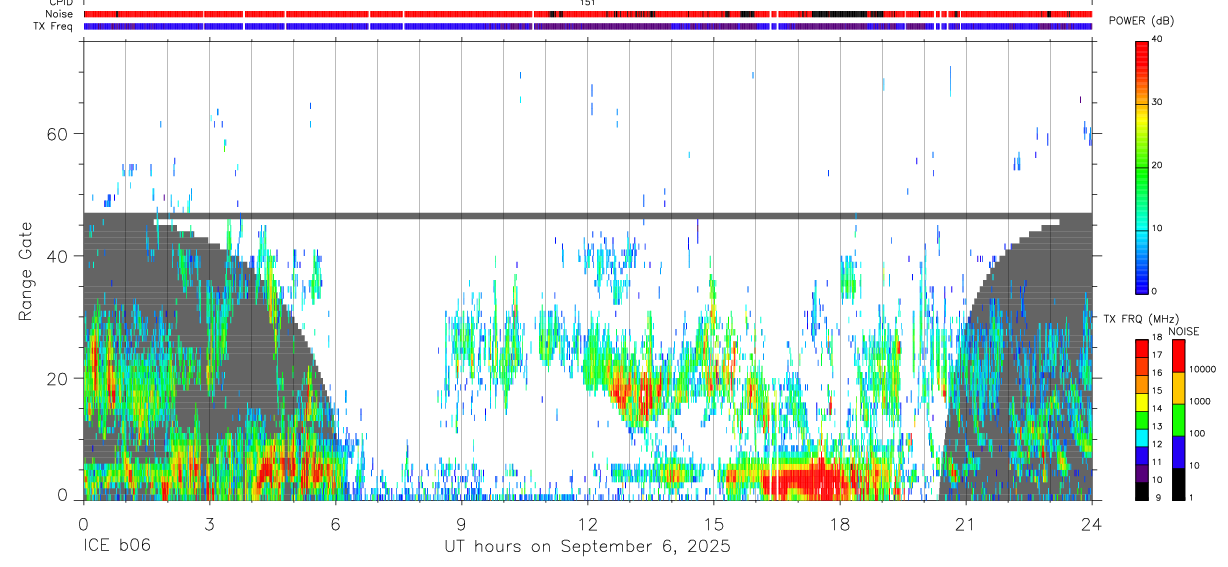Click the 1000 label on the NOISE legend
Viewport: 1228px width, 567px height.
1200,401
